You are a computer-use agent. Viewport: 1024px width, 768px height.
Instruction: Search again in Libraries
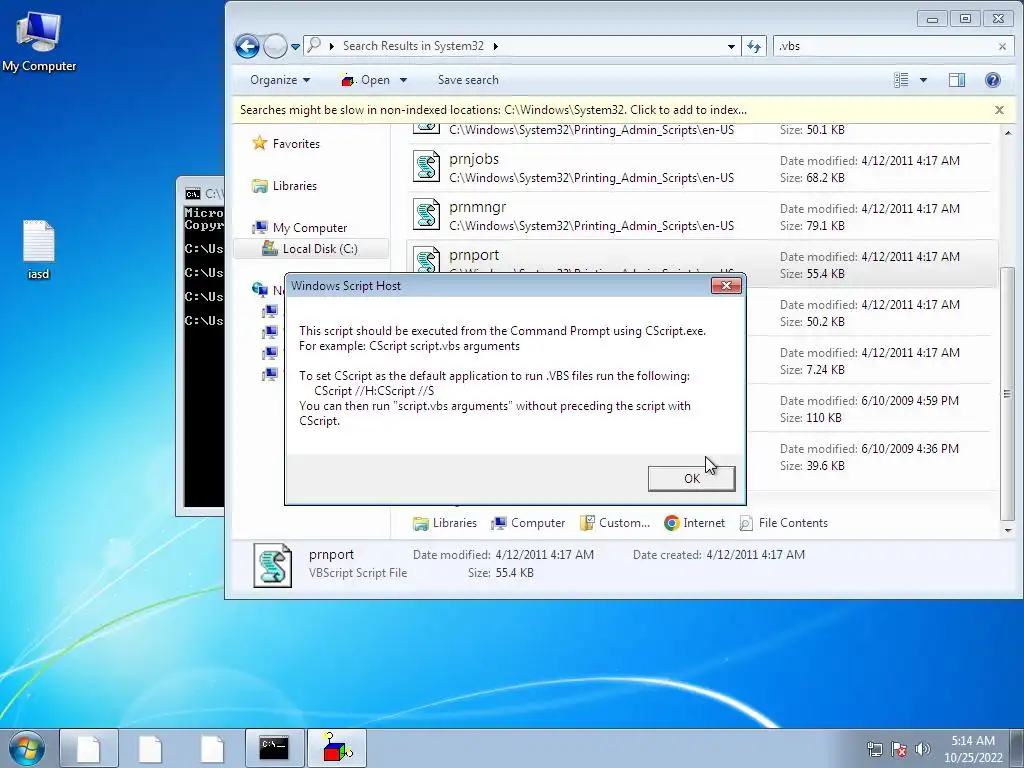(445, 522)
